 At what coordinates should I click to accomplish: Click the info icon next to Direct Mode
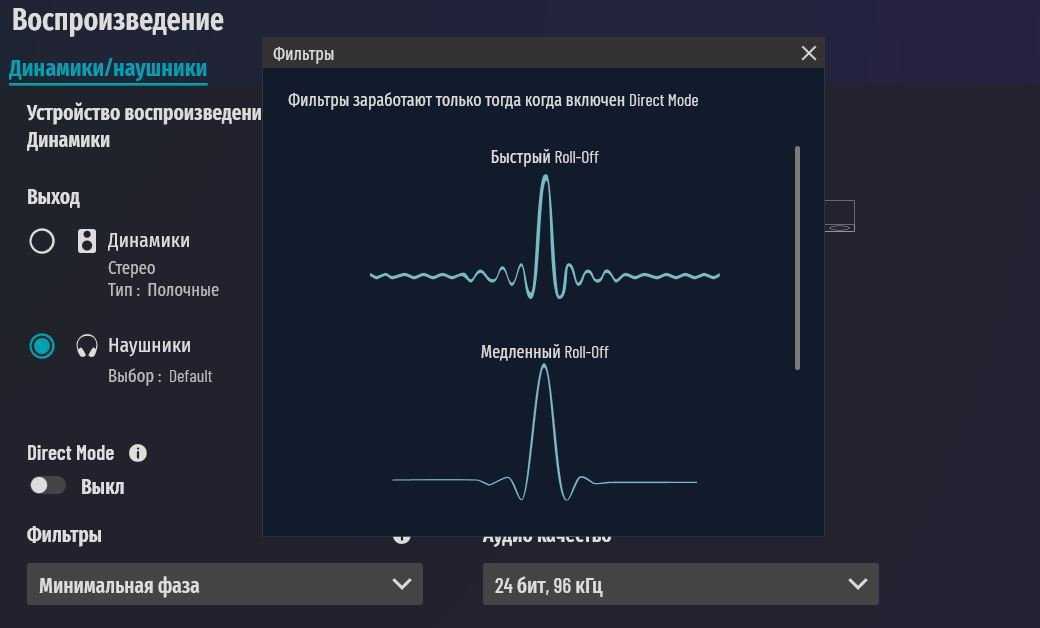(138, 453)
